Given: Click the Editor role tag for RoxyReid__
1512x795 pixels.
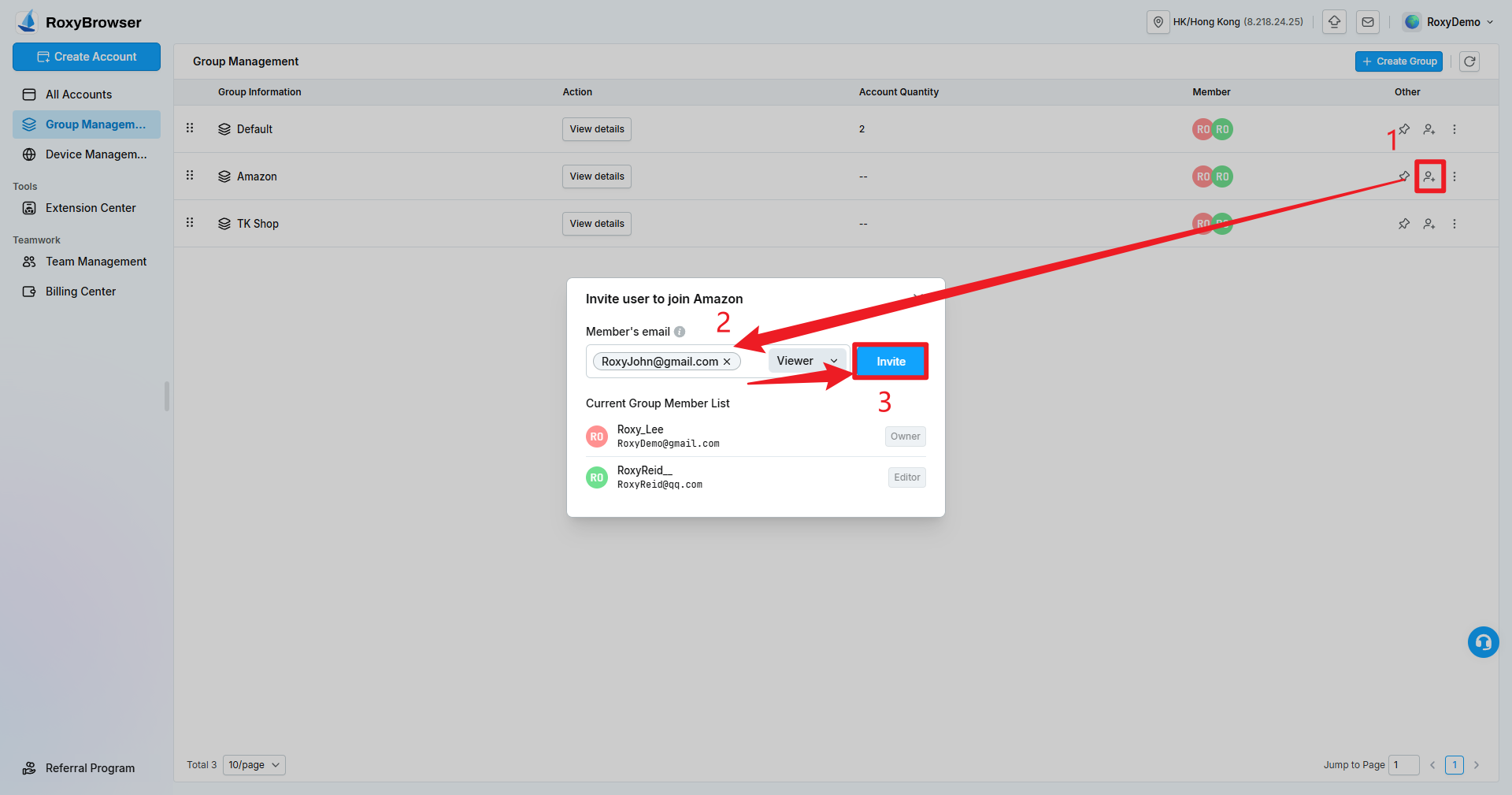Looking at the screenshot, I should [906, 477].
